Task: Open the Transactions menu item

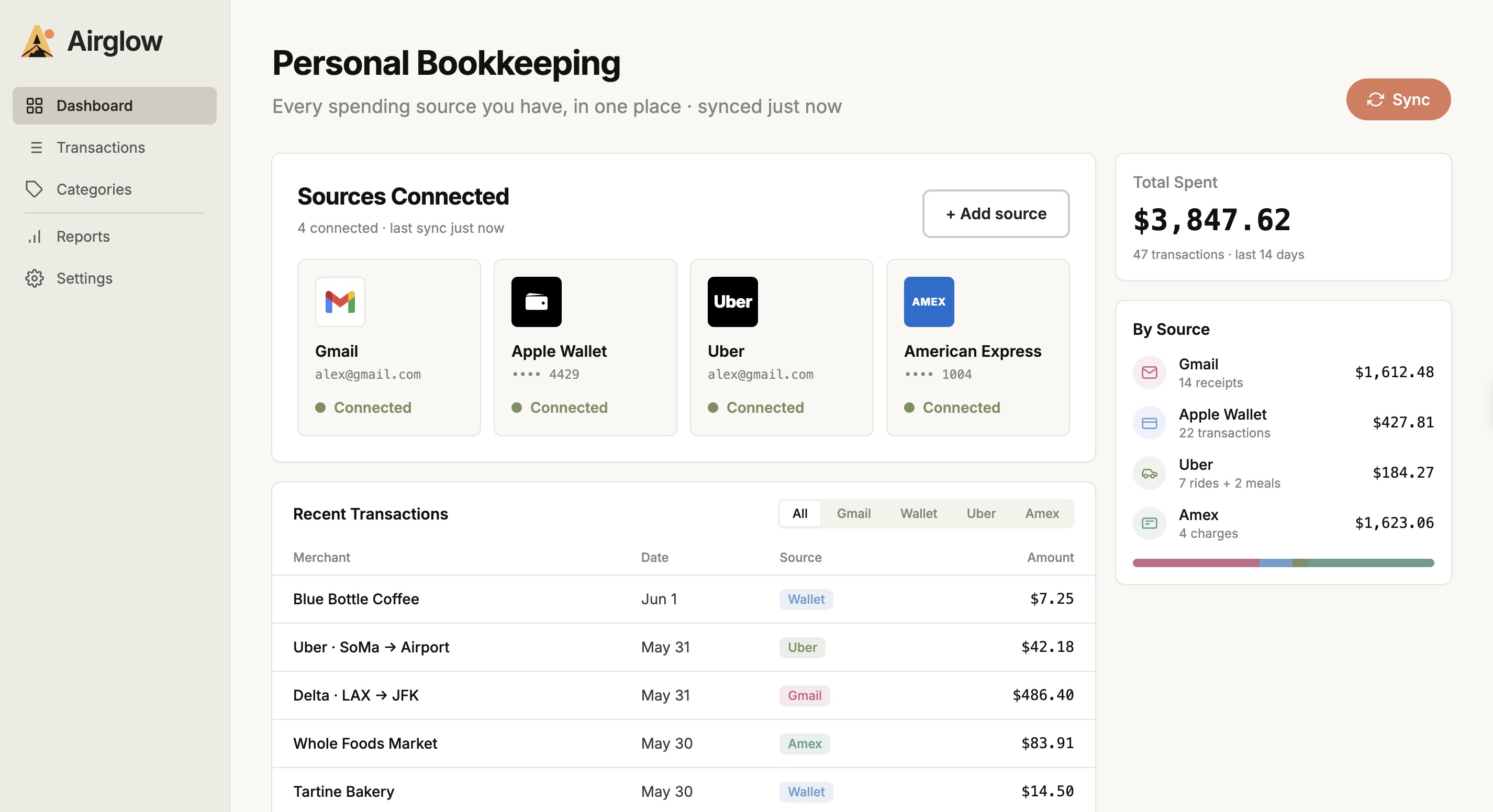Action: (115, 147)
